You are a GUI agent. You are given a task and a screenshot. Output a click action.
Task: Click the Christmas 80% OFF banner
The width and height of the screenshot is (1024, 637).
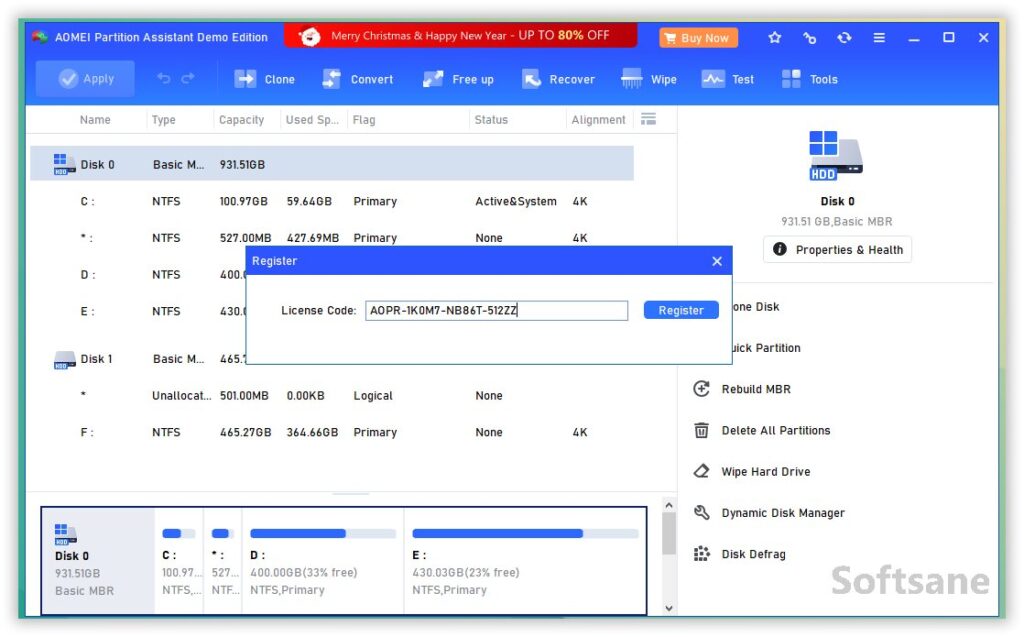460,35
